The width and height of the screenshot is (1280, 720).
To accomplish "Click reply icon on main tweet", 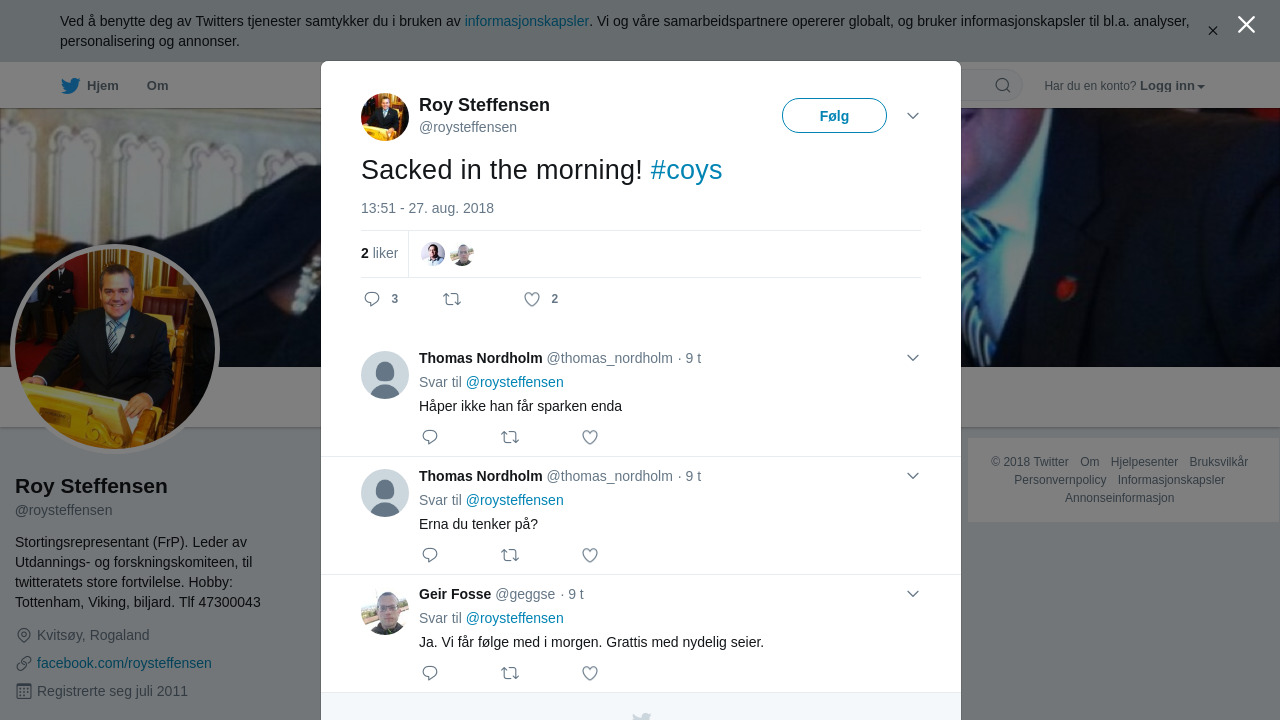I will (x=372, y=299).
